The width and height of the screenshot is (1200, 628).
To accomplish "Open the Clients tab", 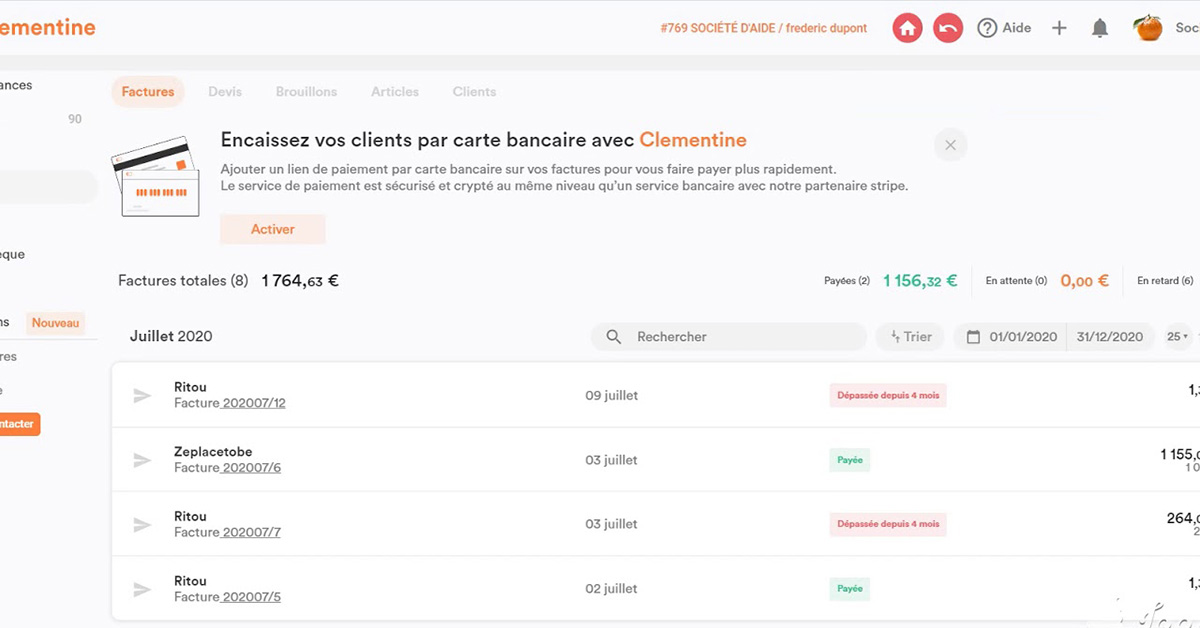I will [474, 91].
